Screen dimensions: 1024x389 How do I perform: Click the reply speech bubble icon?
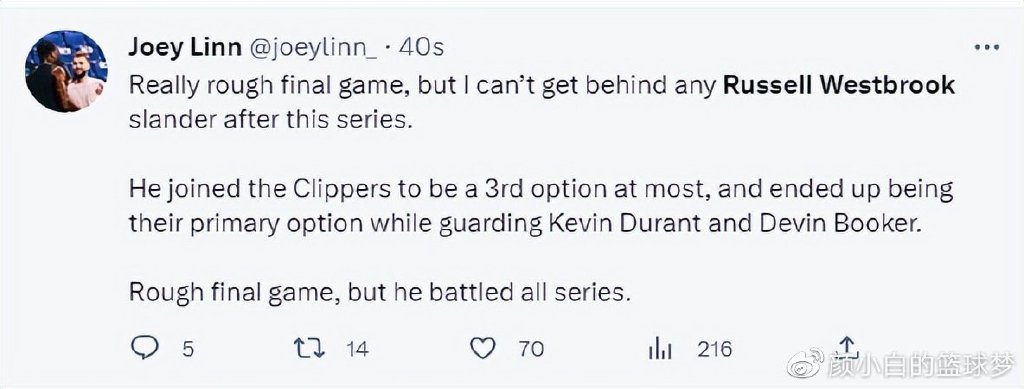pyautogui.click(x=144, y=348)
